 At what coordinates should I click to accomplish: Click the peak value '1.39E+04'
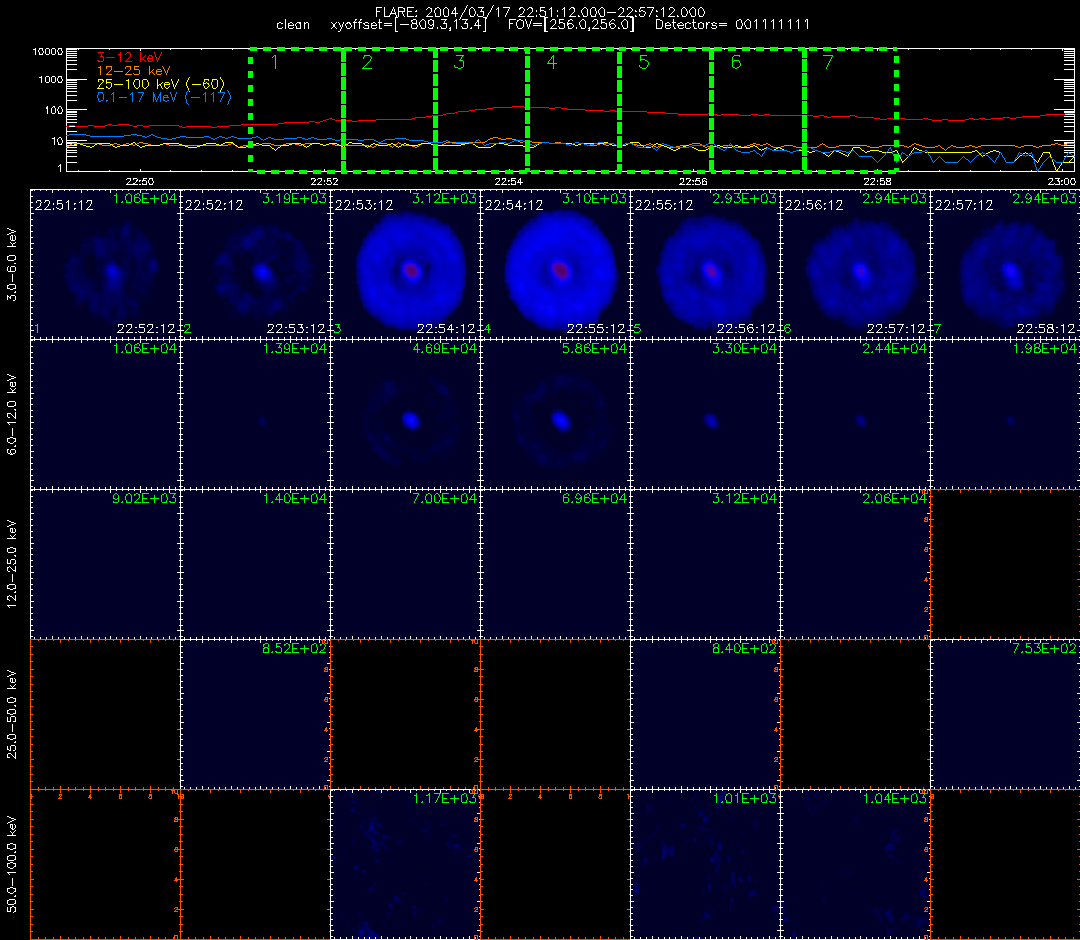coord(294,348)
